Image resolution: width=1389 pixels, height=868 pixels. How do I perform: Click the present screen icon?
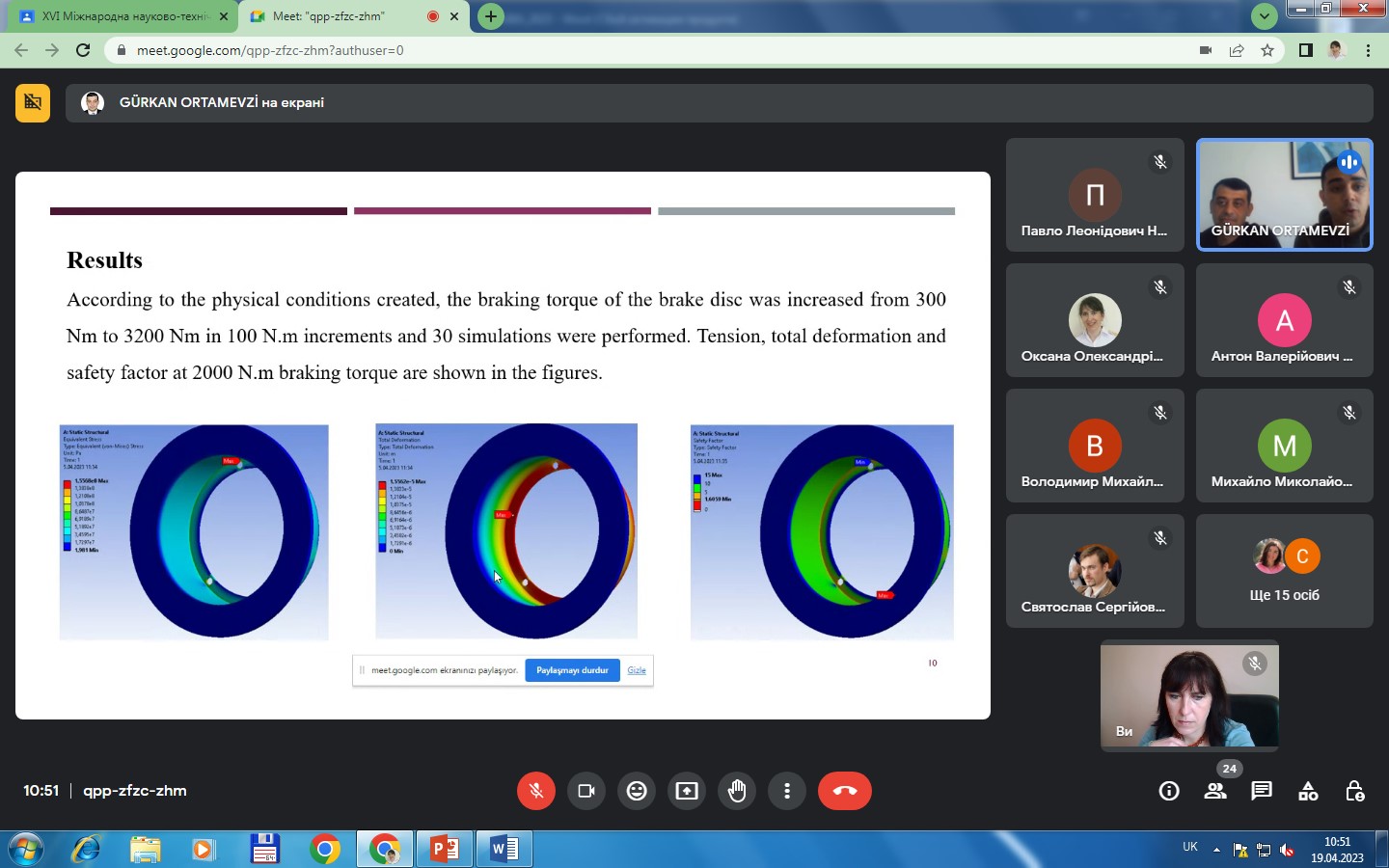687,791
